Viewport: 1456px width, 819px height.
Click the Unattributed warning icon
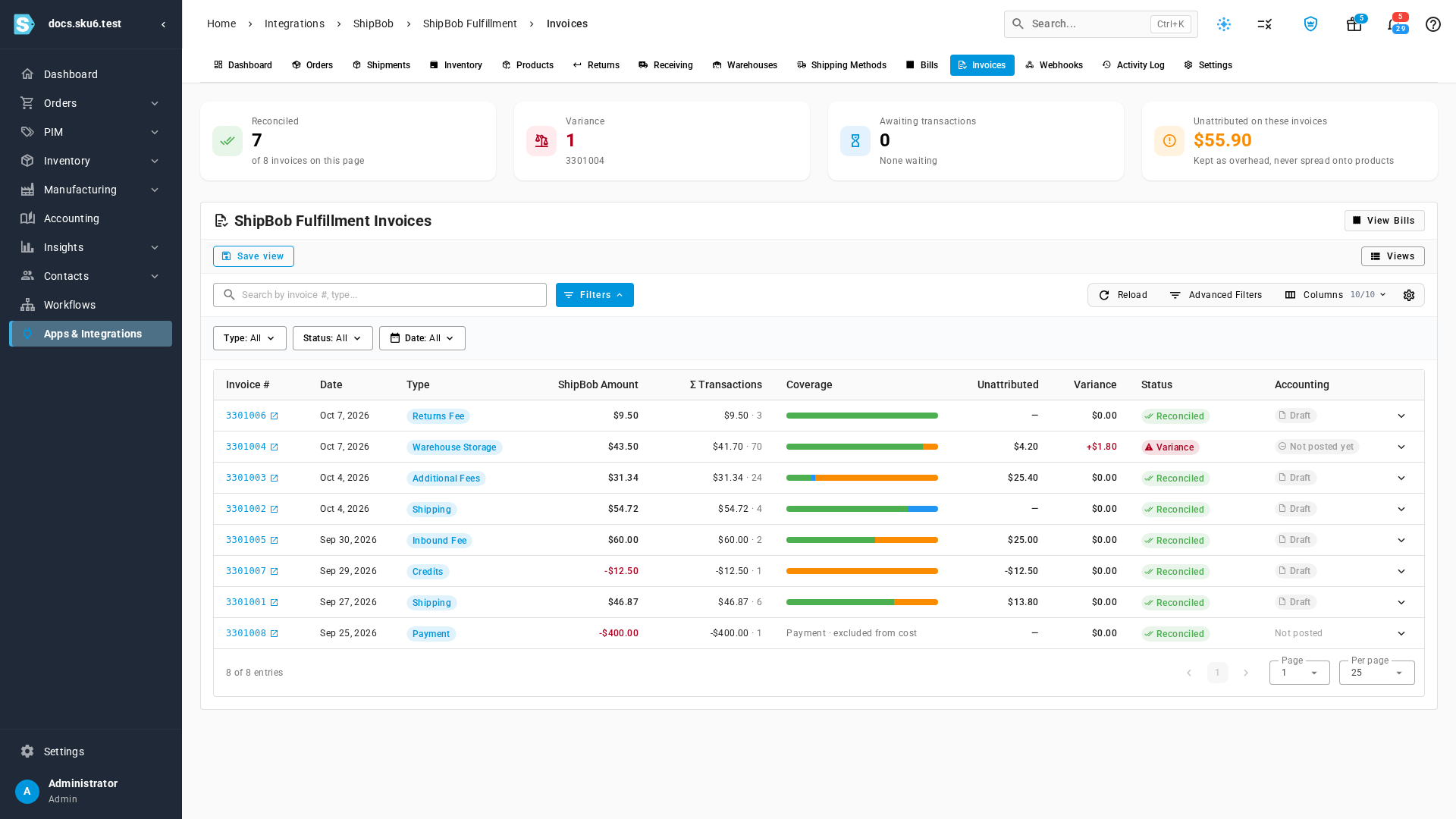(x=1169, y=141)
